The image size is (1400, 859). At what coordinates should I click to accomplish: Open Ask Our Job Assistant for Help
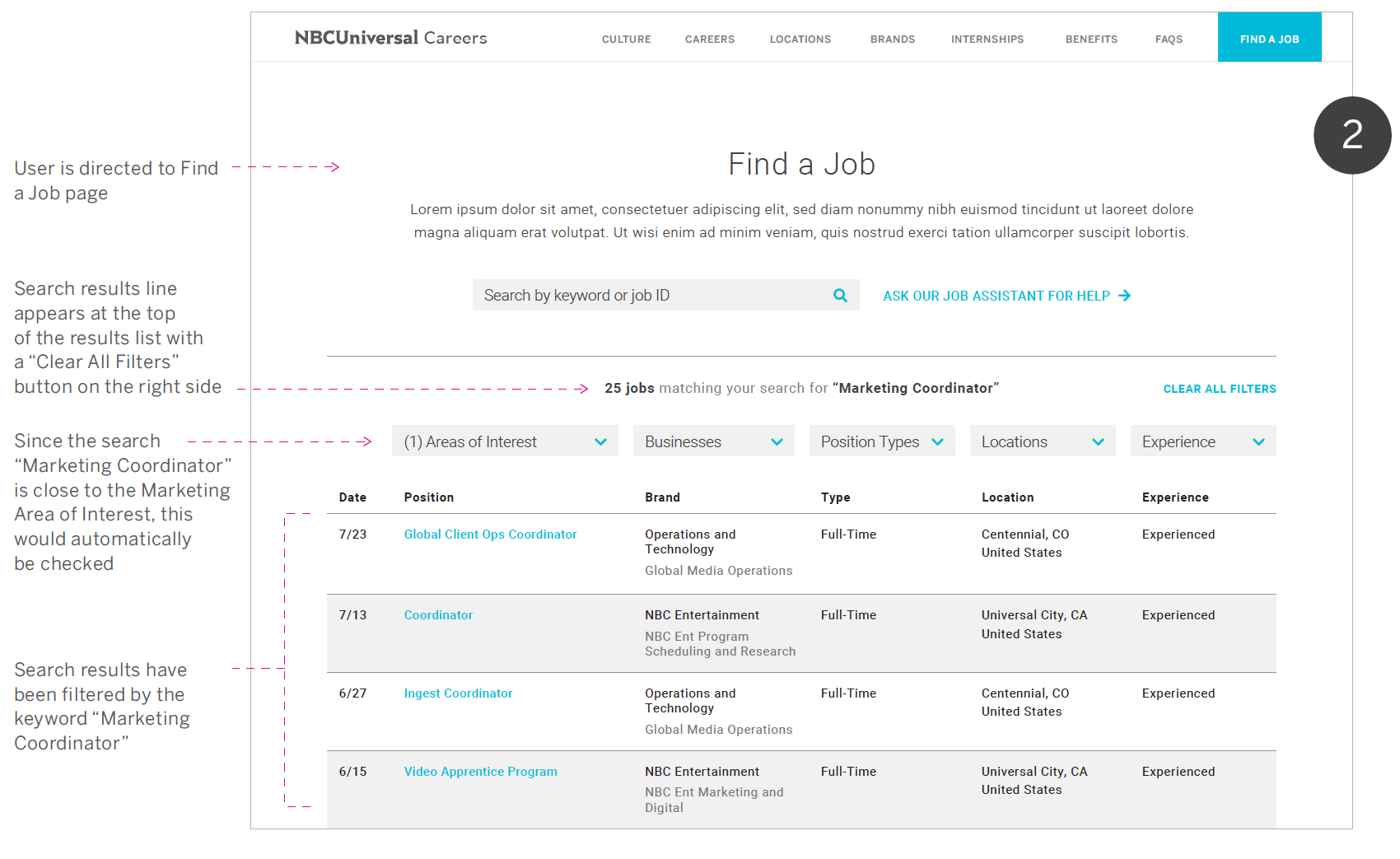pos(996,296)
